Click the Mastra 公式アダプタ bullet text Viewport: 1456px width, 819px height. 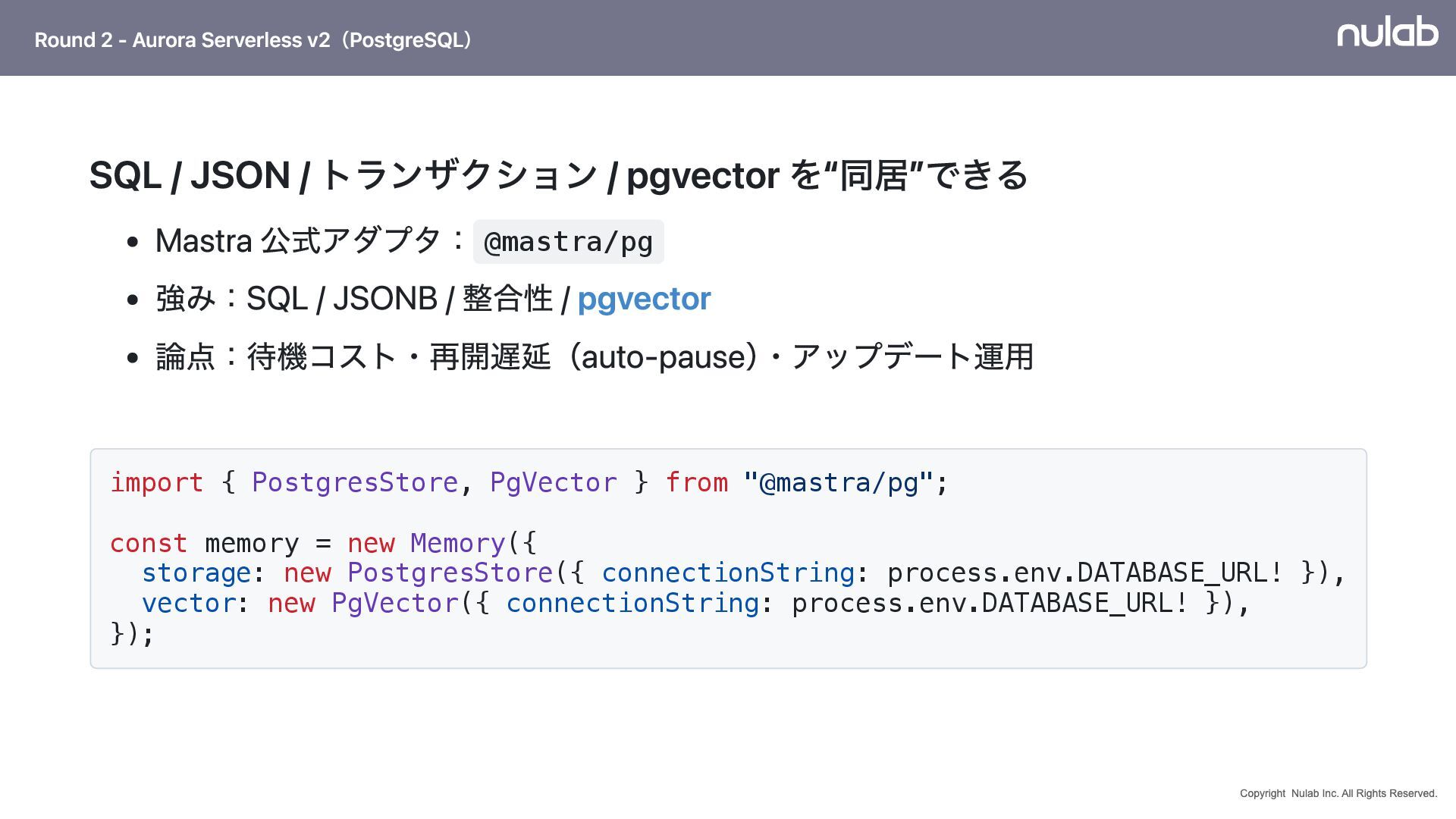point(297,241)
